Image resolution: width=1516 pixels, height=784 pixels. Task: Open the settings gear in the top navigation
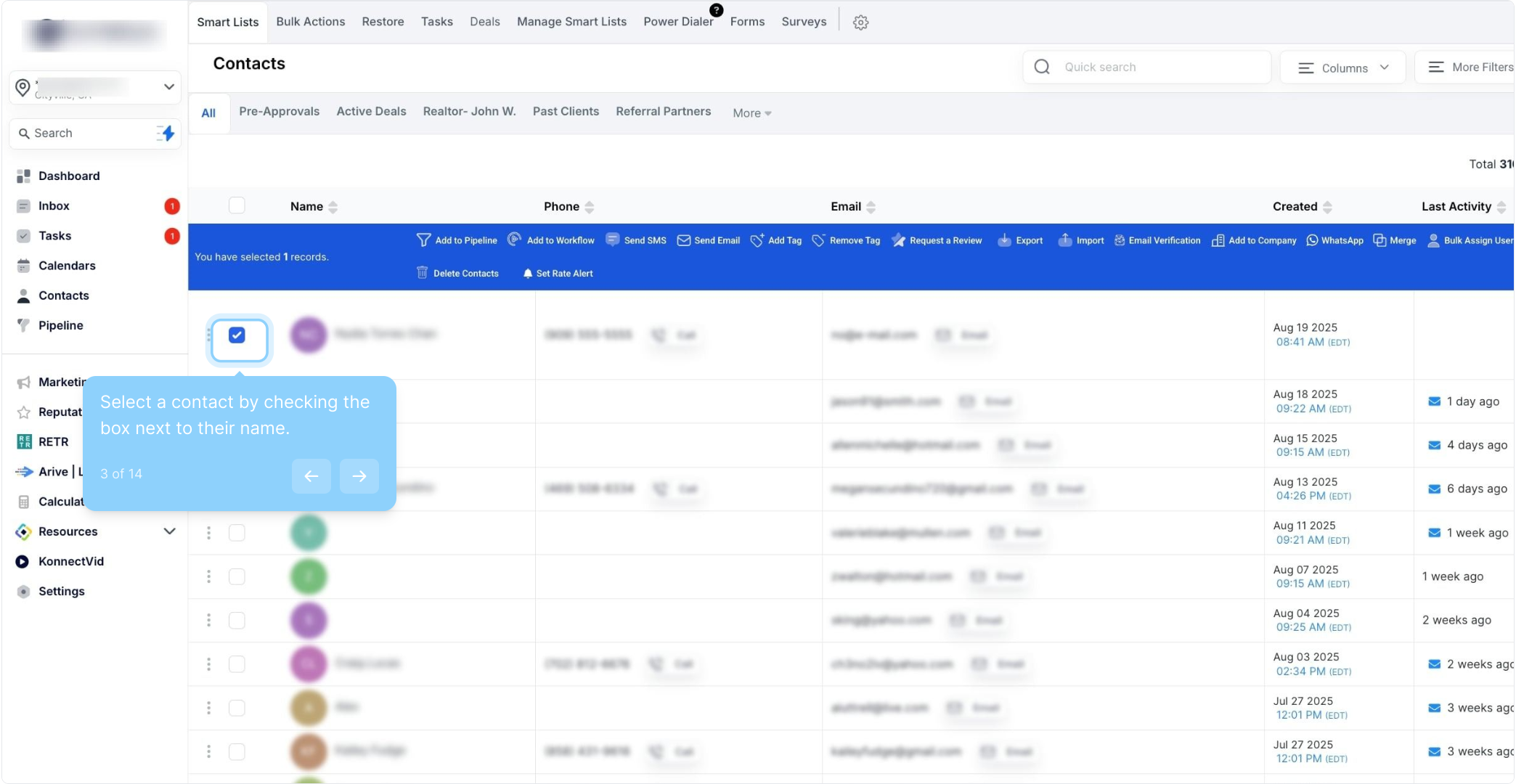pos(860,23)
